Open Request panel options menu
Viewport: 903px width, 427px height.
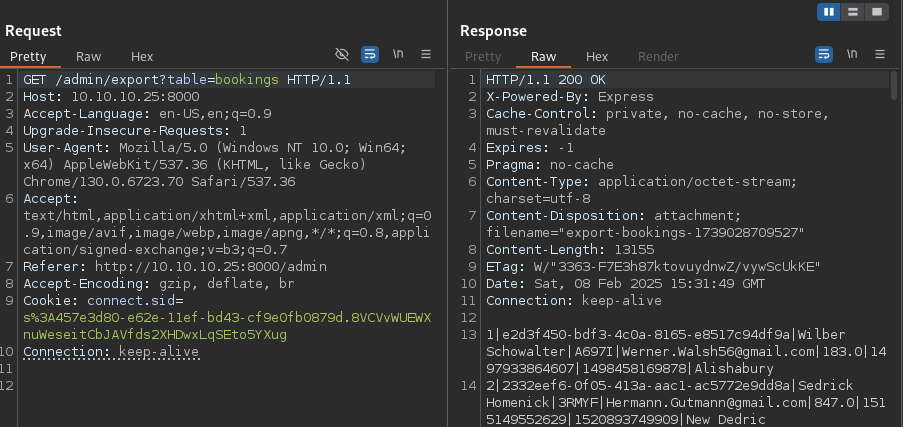point(426,54)
